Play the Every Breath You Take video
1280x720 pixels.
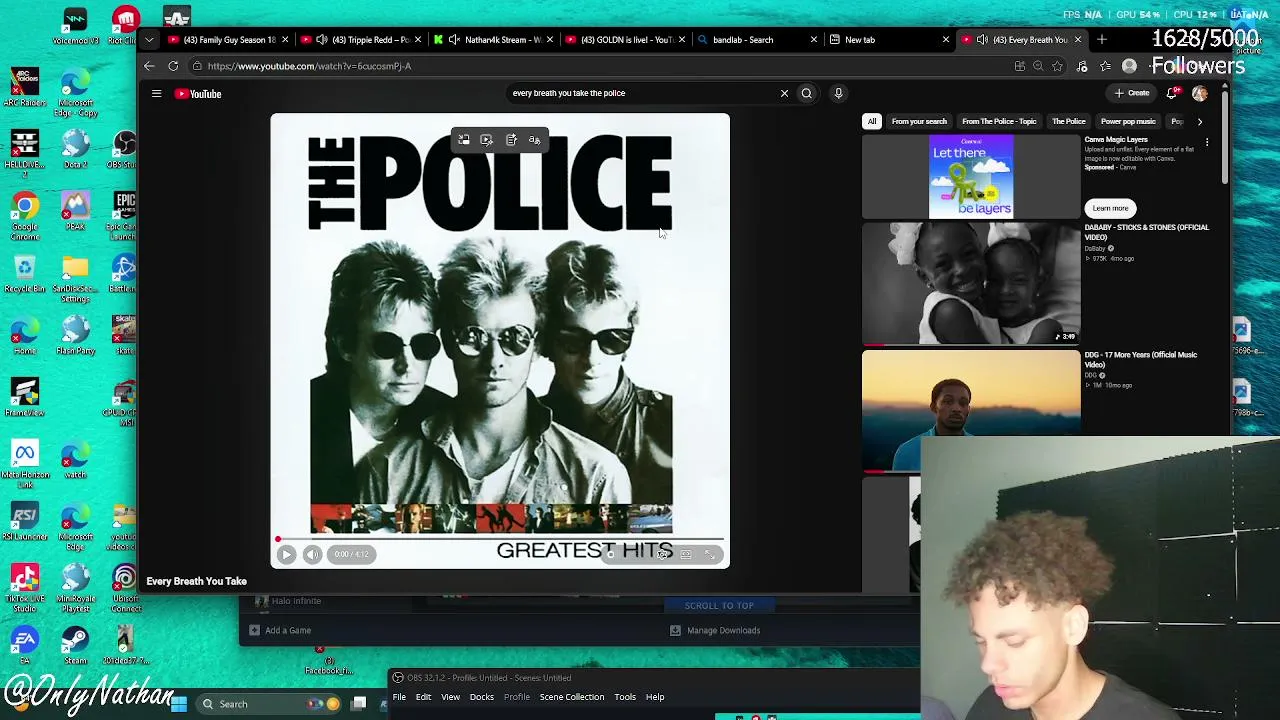coord(286,554)
